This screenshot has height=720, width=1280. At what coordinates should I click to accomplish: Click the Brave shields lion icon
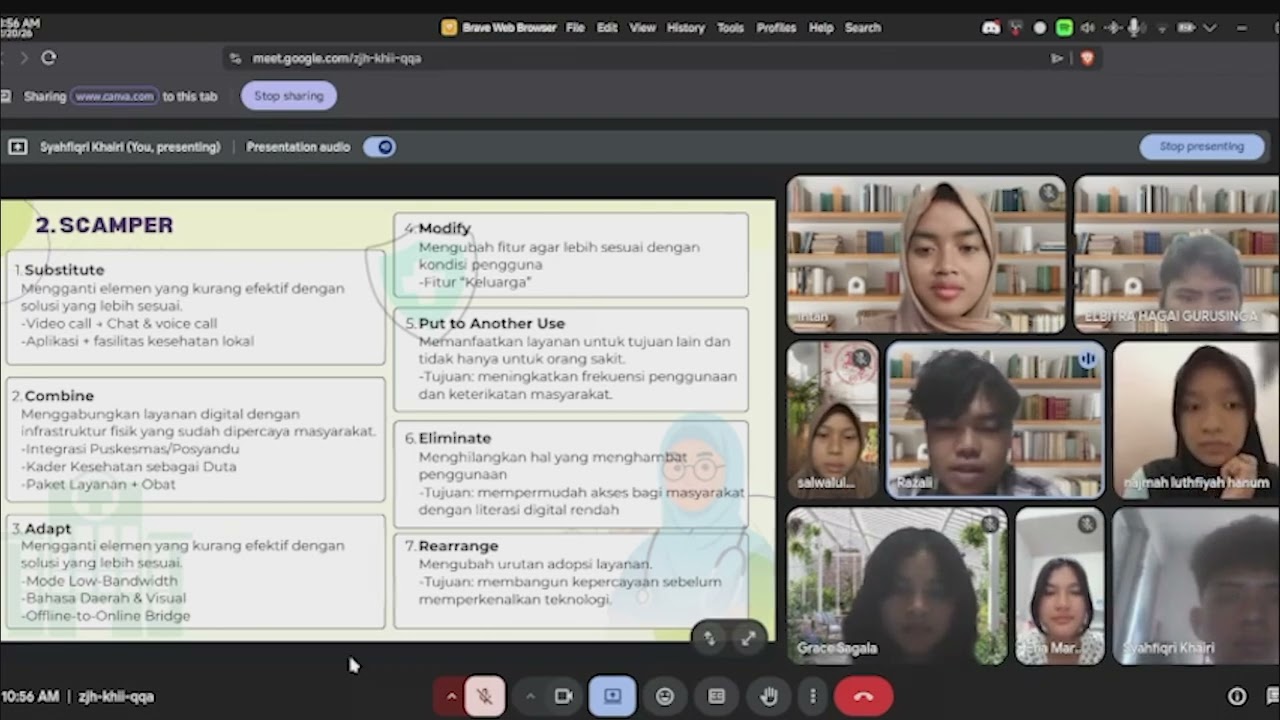(x=1087, y=58)
